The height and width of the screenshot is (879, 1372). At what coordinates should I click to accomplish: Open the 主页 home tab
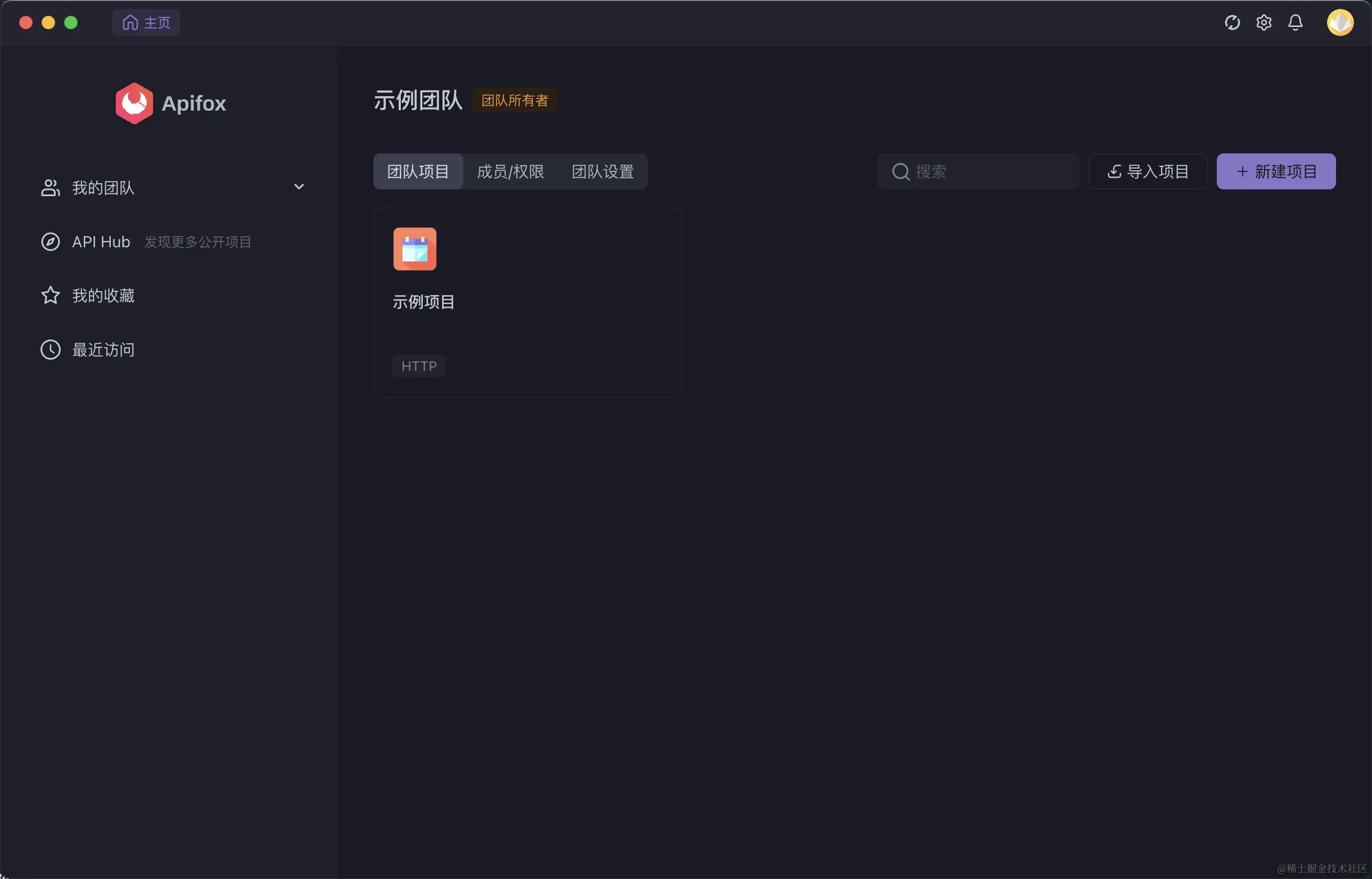(146, 23)
